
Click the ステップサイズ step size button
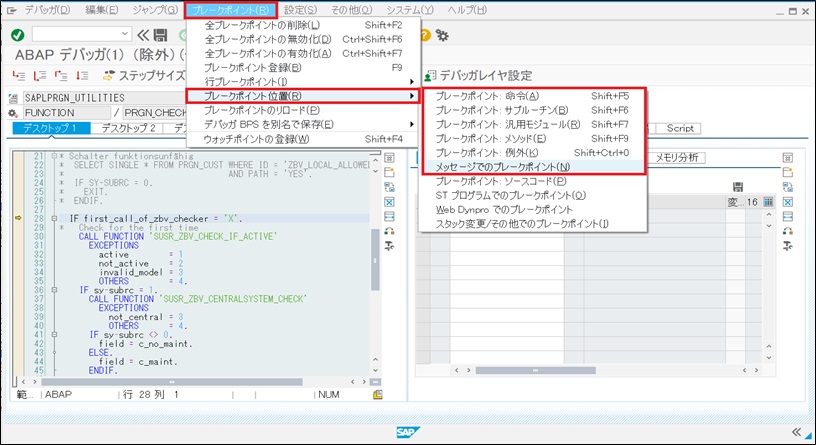click(144, 76)
